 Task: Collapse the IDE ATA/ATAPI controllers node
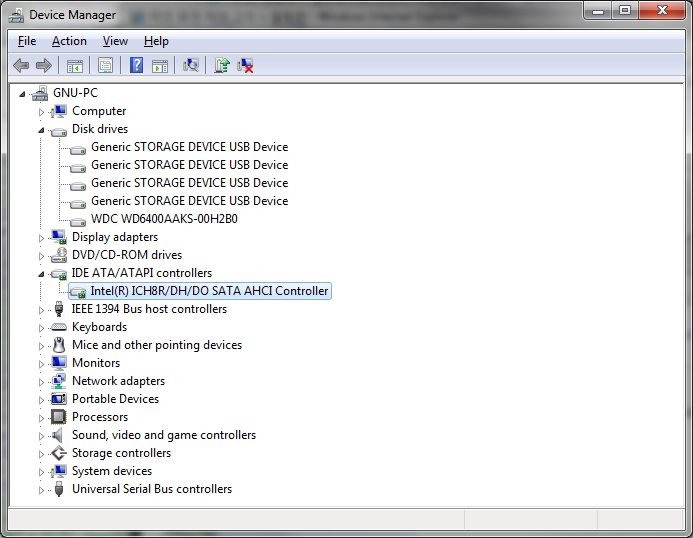(x=41, y=274)
